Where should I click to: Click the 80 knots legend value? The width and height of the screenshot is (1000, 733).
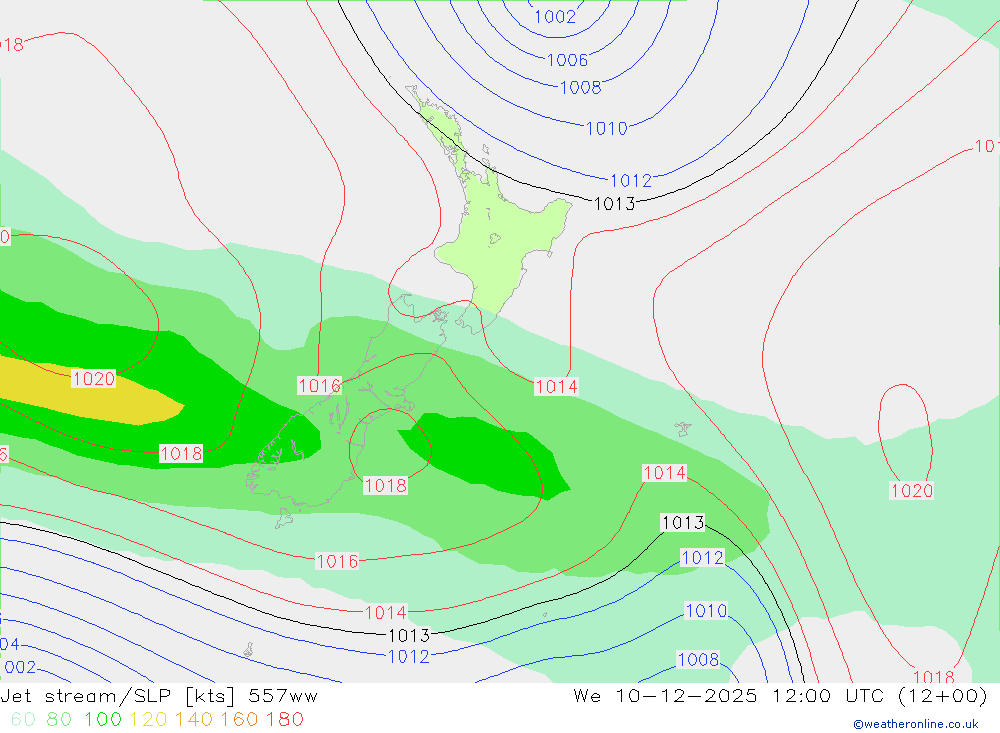point(59,719)
